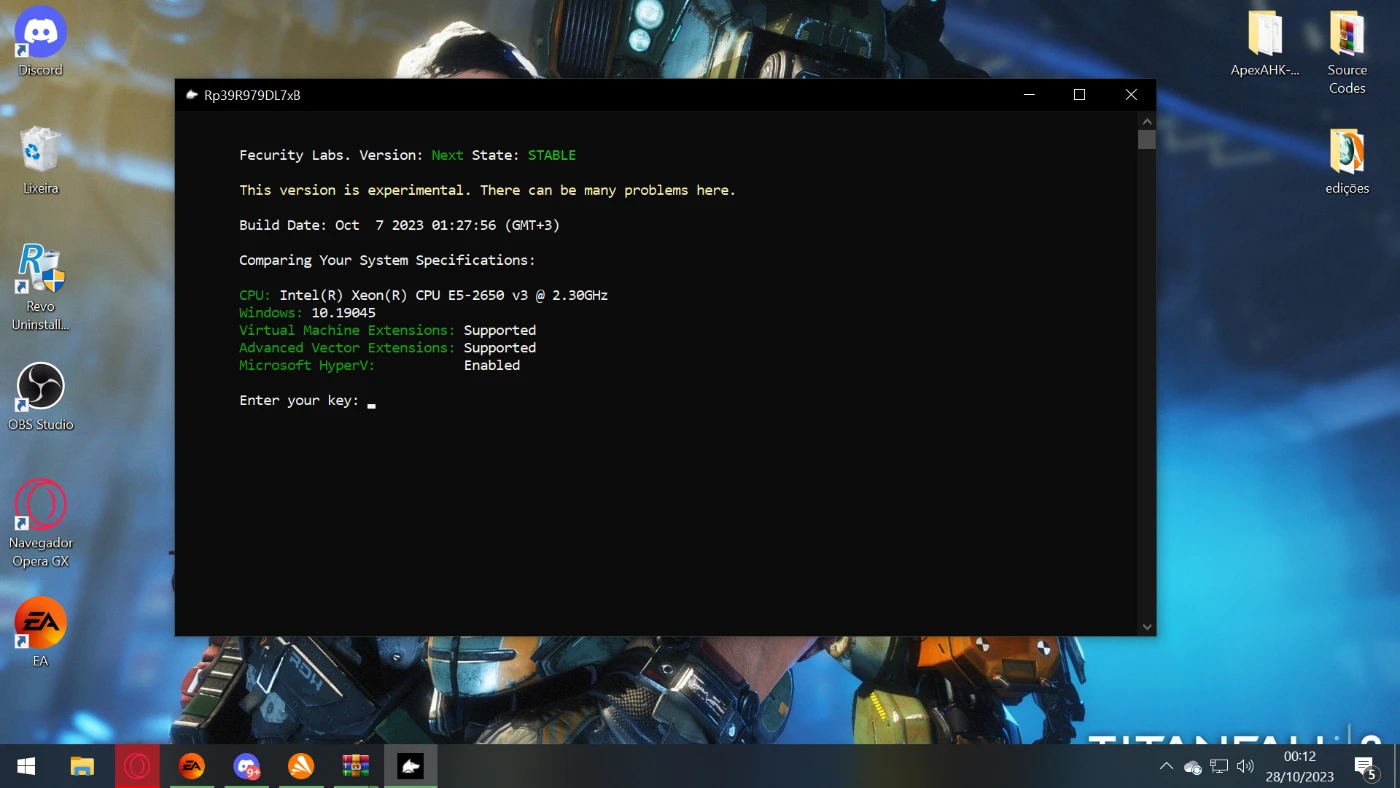Select the OBS Studio desktop icon
Viewport: 1400px width, 788px height.
[x=40, y=397]
